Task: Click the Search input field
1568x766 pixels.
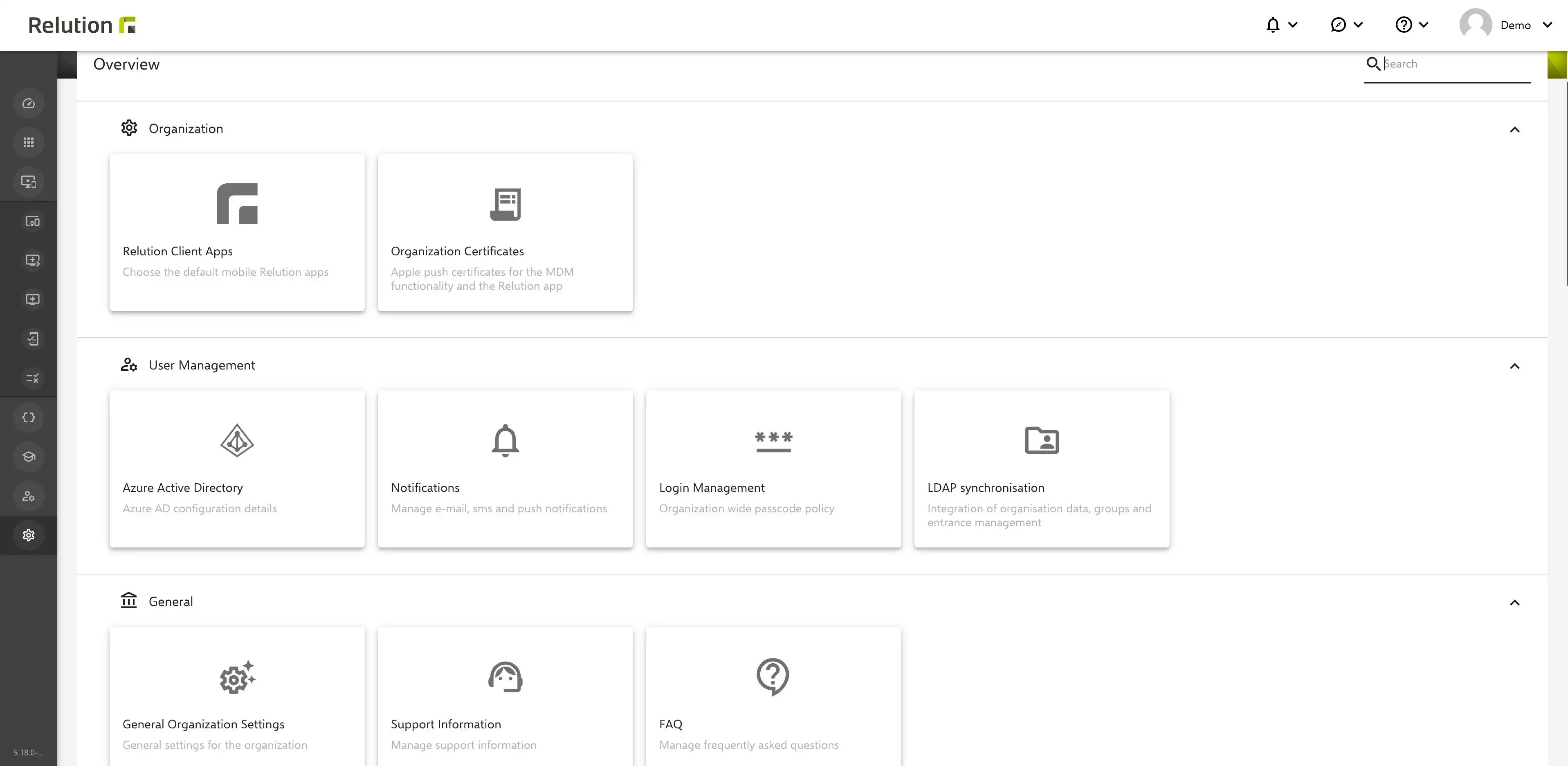Action: (x=1456, y=64)
